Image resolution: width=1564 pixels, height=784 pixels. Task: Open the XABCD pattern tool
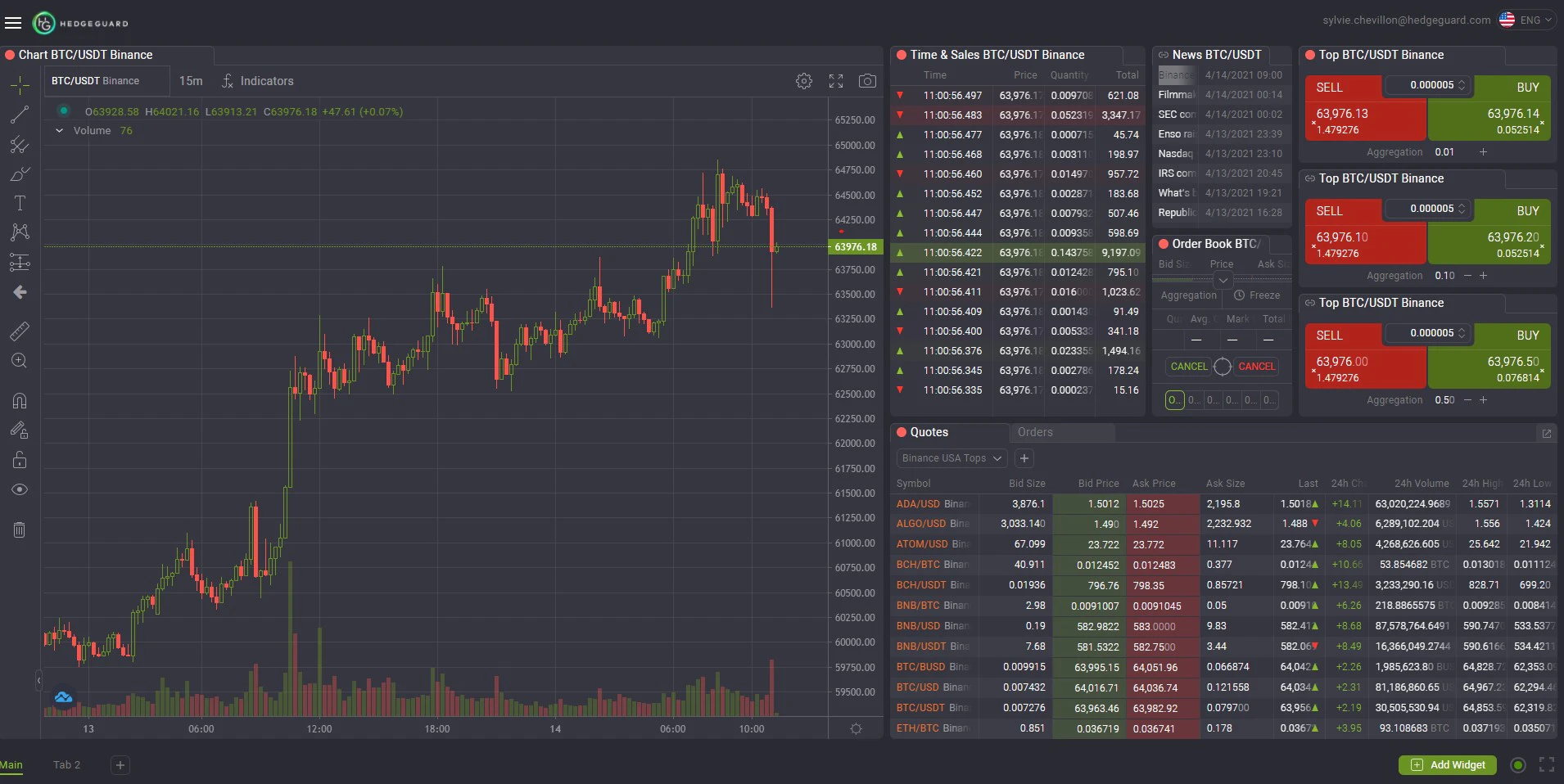click(19, 232)
